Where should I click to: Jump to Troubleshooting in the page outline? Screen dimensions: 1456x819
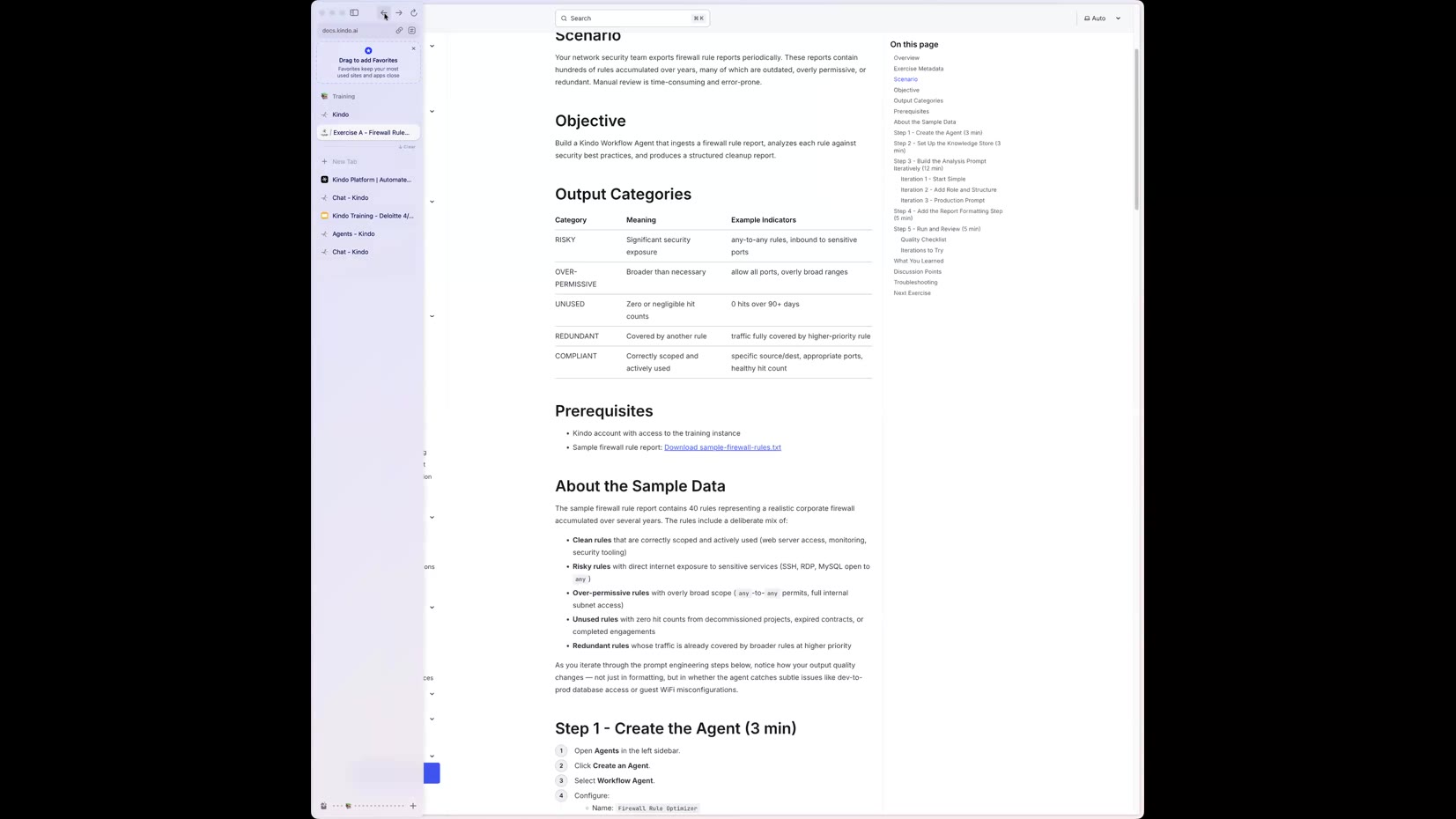tap(914, 282)
